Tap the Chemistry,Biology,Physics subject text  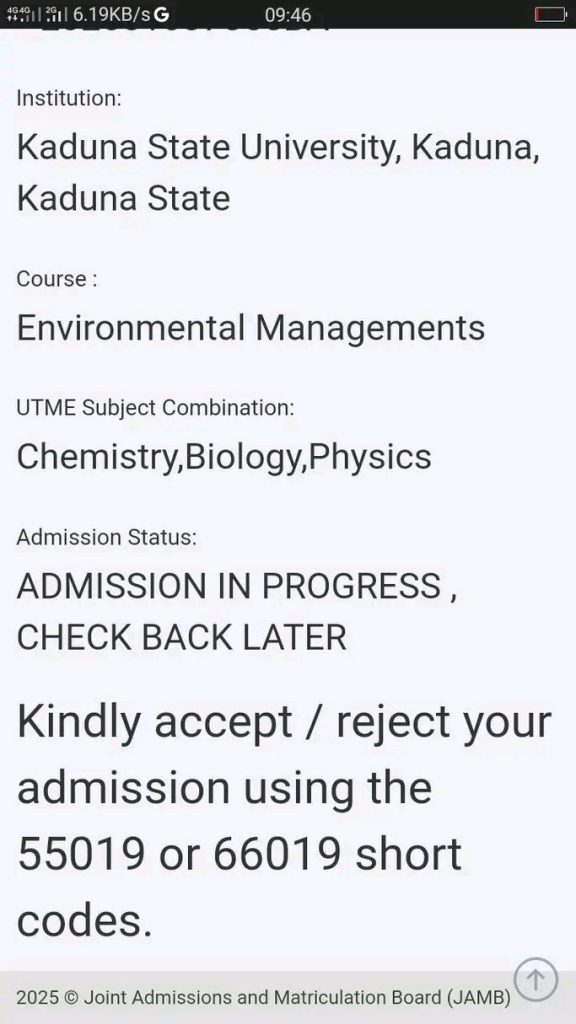point(224,456)
